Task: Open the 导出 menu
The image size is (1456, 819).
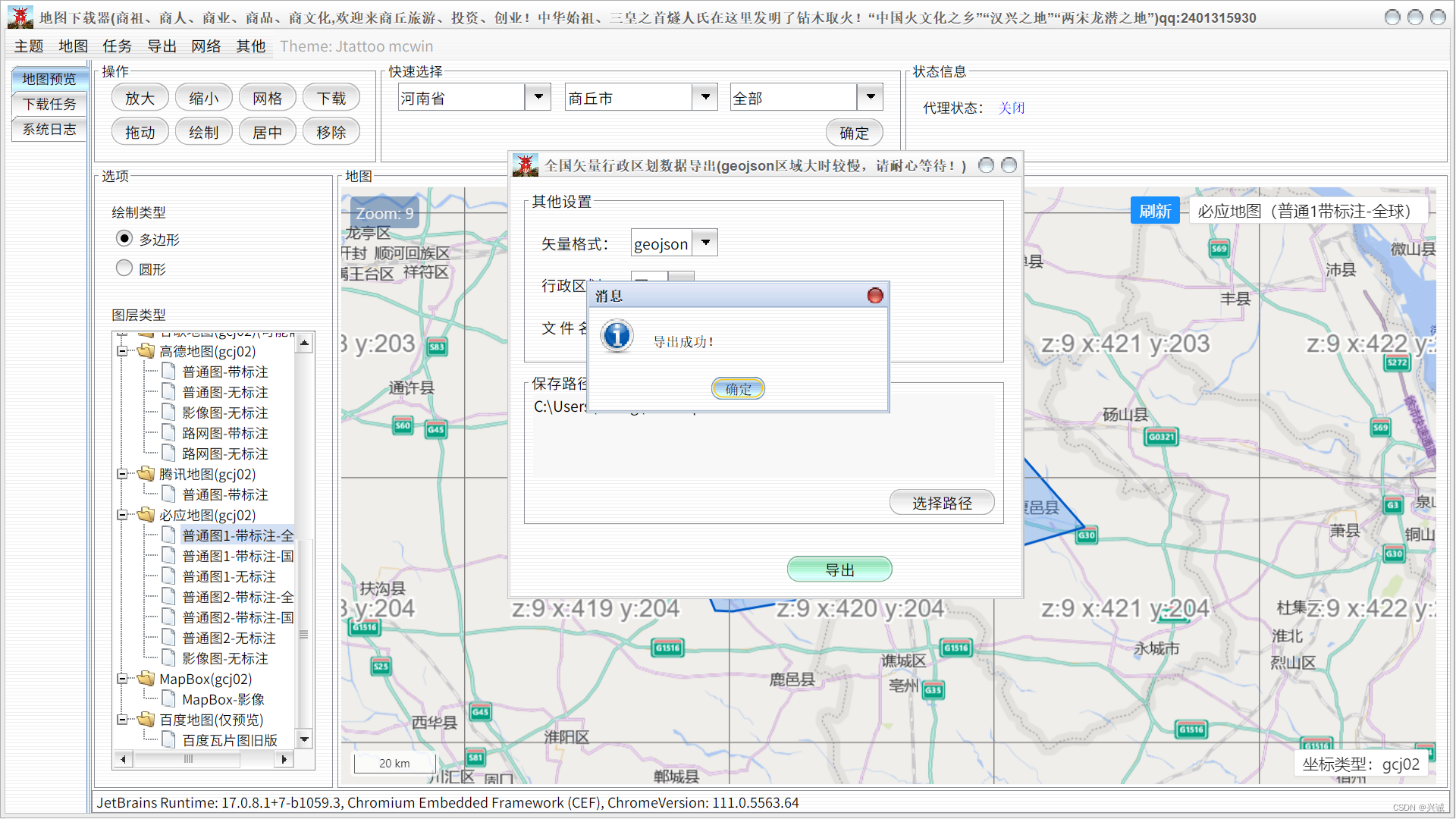Action: pyautogui.click(x=162, y=46)
